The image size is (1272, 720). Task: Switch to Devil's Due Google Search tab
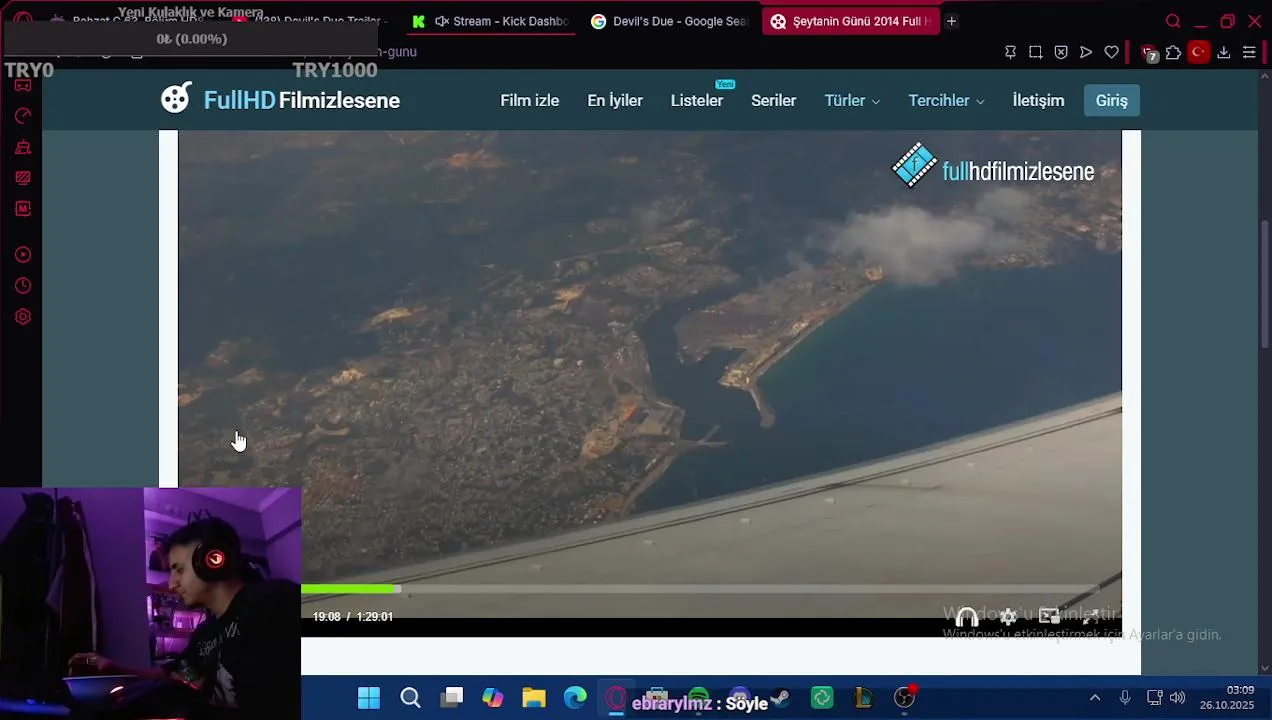pyautogui.click(x=668, y=21)
